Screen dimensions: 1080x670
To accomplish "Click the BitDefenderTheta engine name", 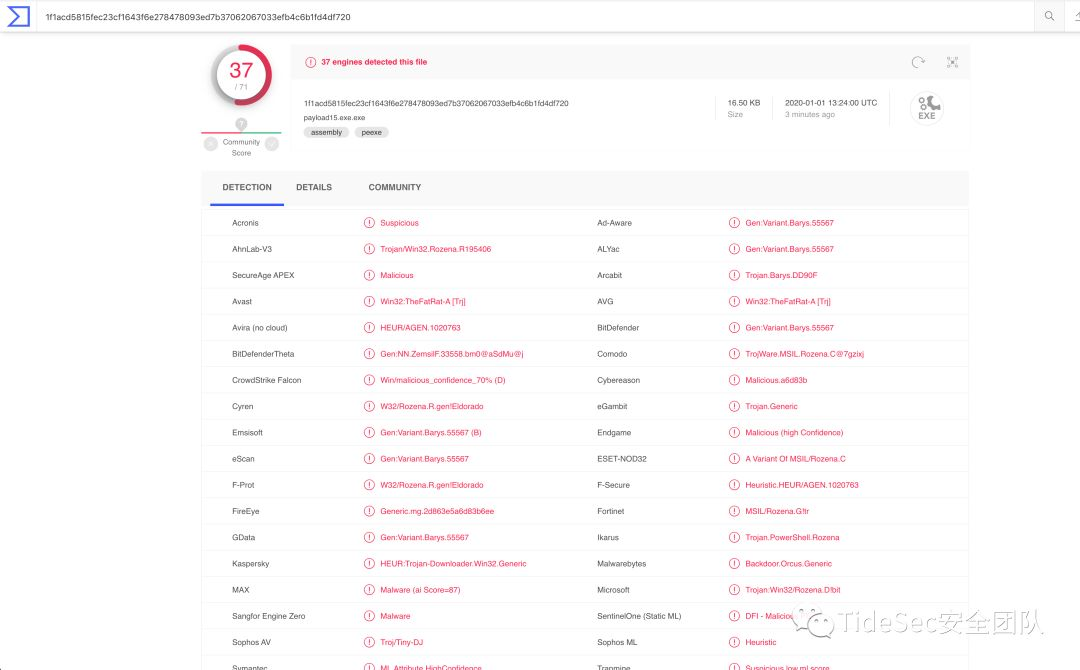I will [x=263, y=354].
